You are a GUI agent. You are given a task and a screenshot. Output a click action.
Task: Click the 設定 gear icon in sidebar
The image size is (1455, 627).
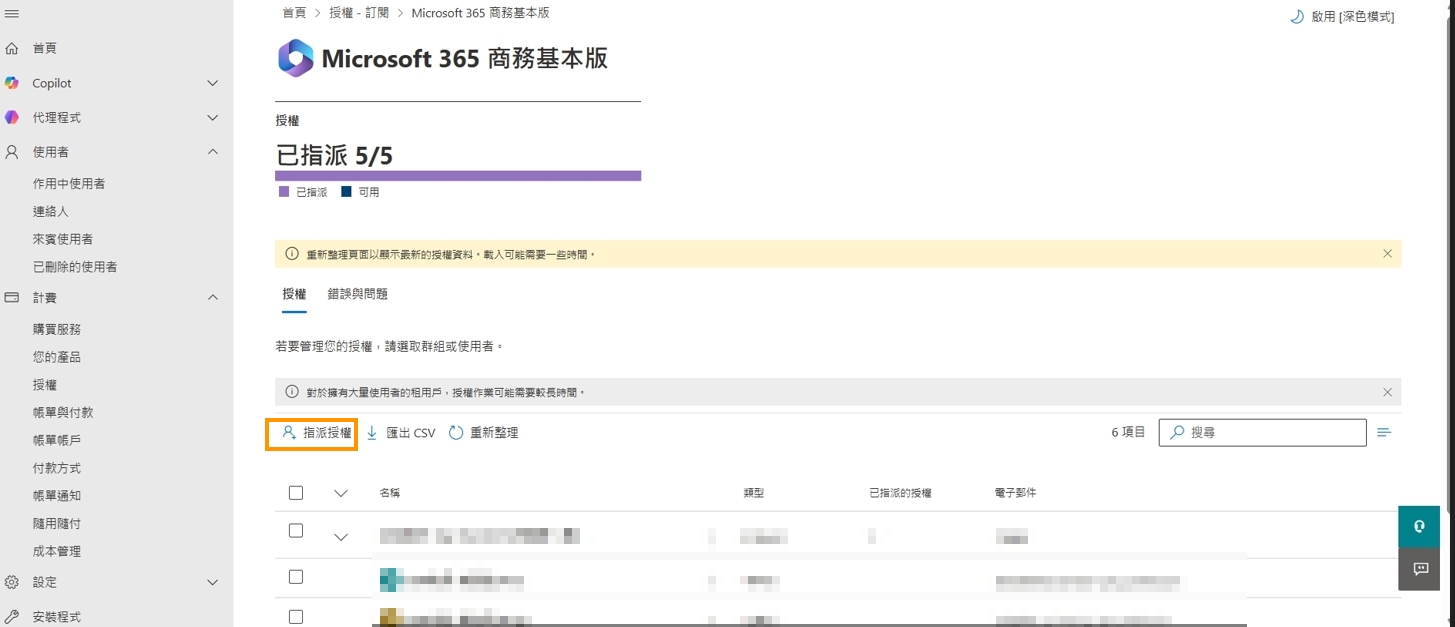point(12,582)
